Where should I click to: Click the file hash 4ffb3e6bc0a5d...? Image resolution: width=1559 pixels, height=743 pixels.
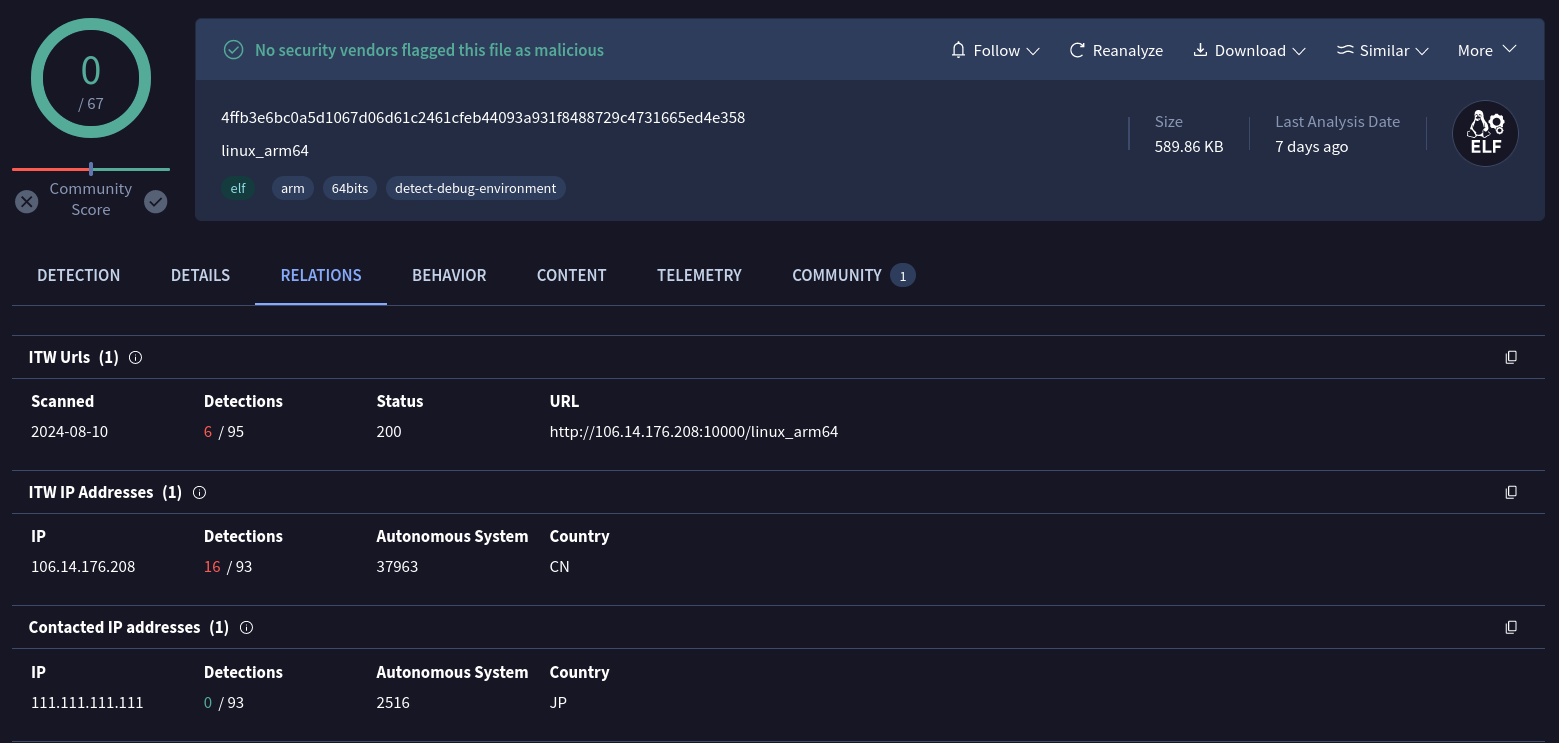pos(483,117)
